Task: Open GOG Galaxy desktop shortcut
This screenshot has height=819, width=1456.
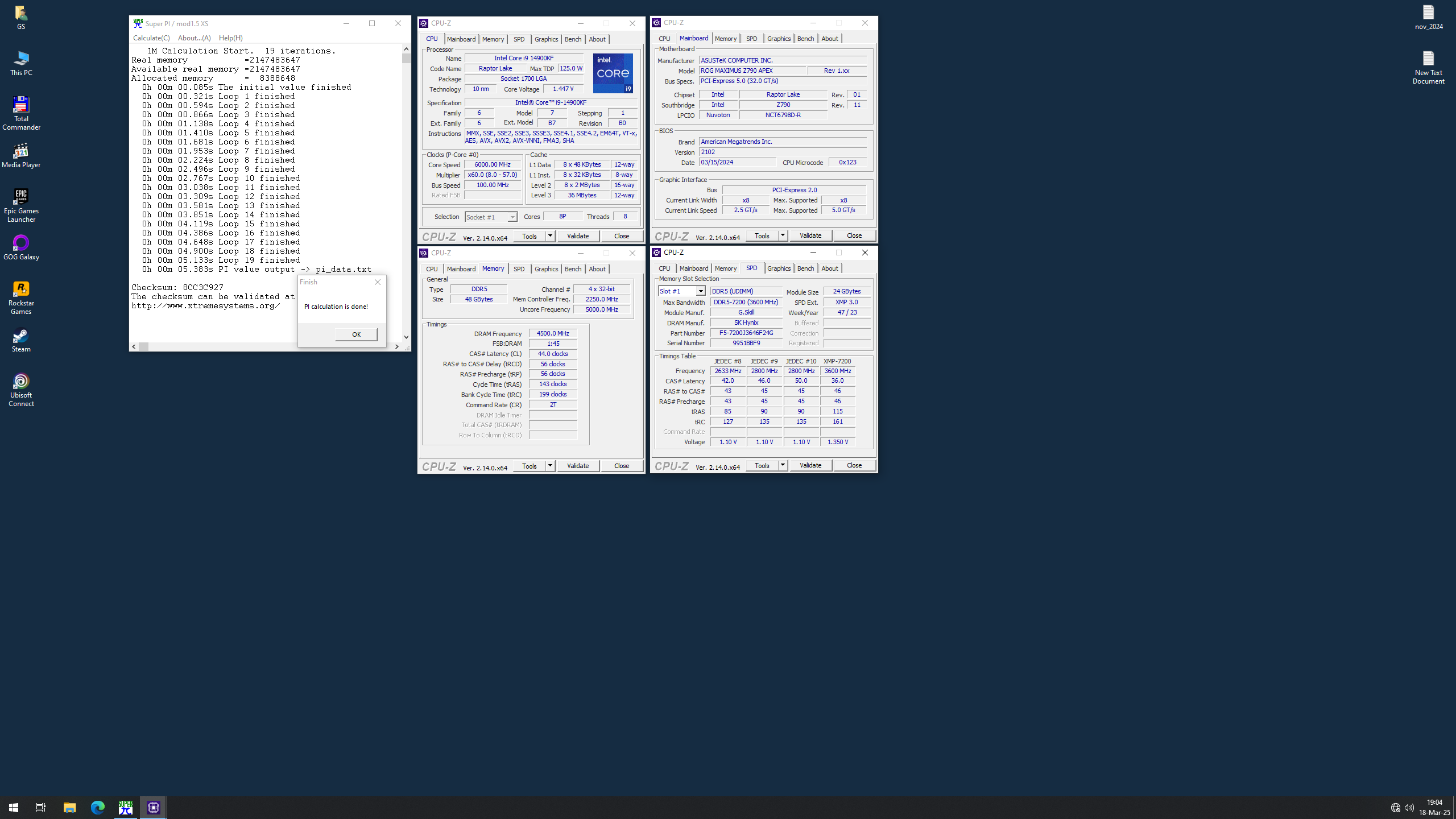Action: pos(21,247)
